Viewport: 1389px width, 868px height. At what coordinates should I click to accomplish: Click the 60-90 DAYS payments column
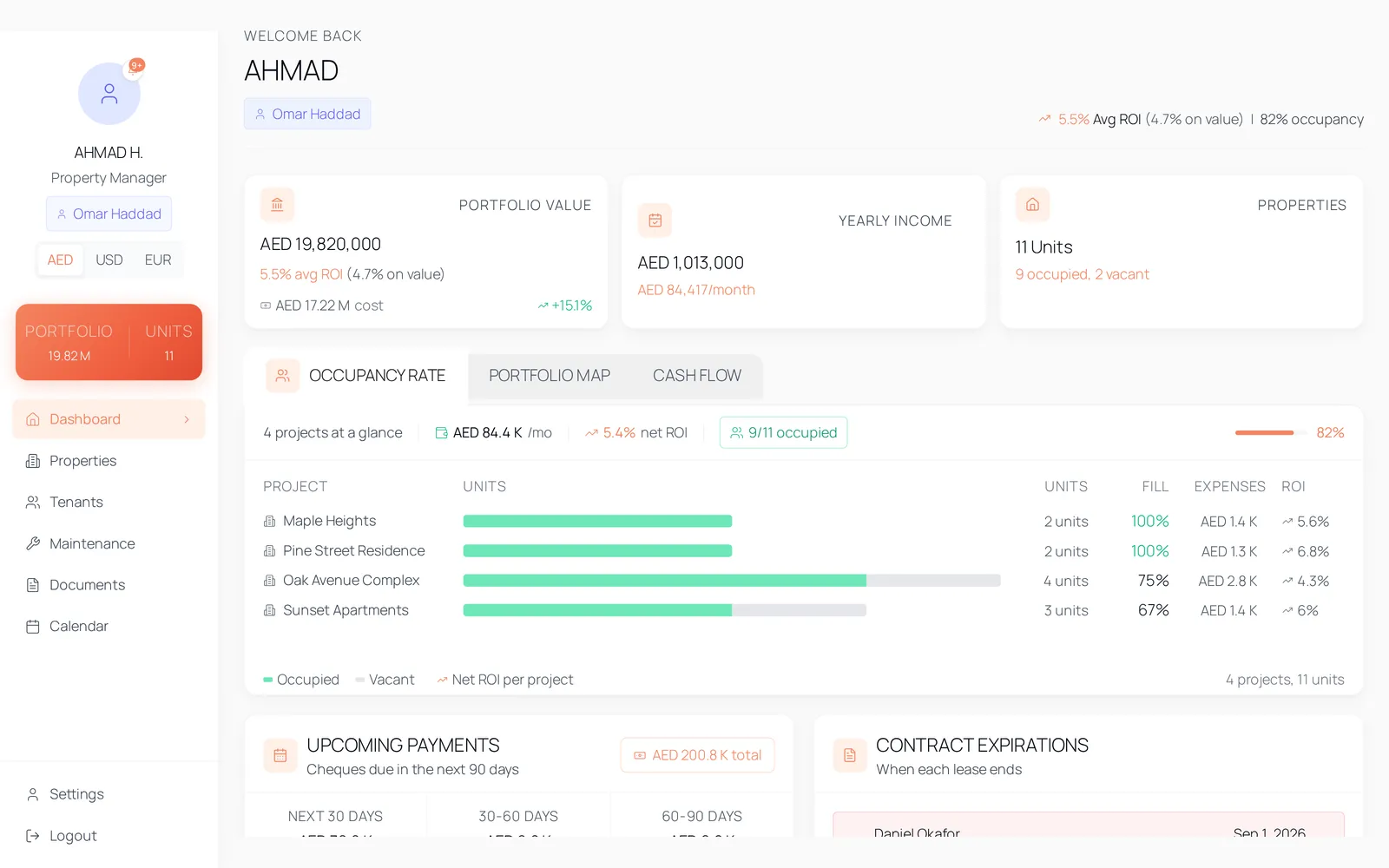(x=702, y=815)
